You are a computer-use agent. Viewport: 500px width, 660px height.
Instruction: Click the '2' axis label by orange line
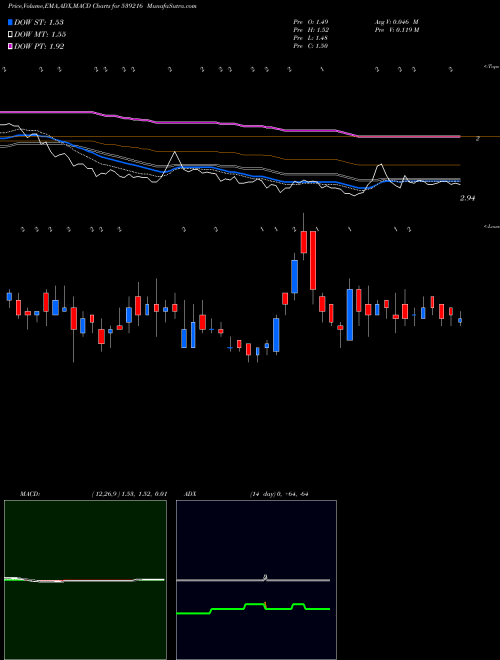(x=478, y=138)
